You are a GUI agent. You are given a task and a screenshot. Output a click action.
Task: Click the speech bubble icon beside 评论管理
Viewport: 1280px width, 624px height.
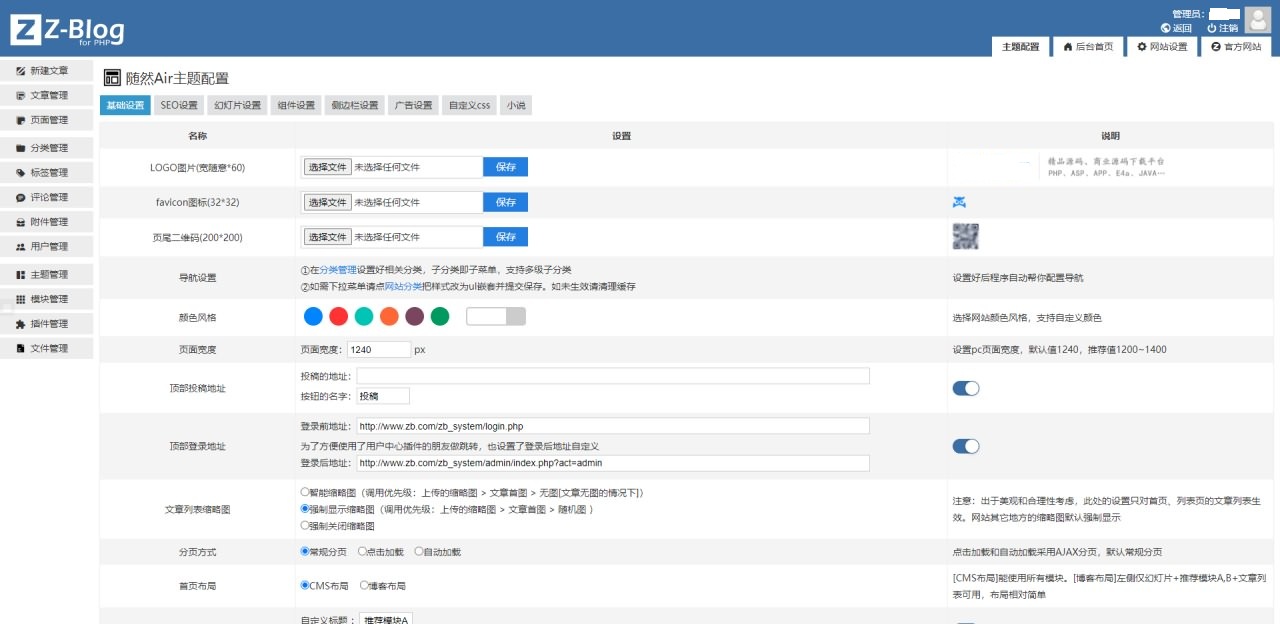click(21, 197)
